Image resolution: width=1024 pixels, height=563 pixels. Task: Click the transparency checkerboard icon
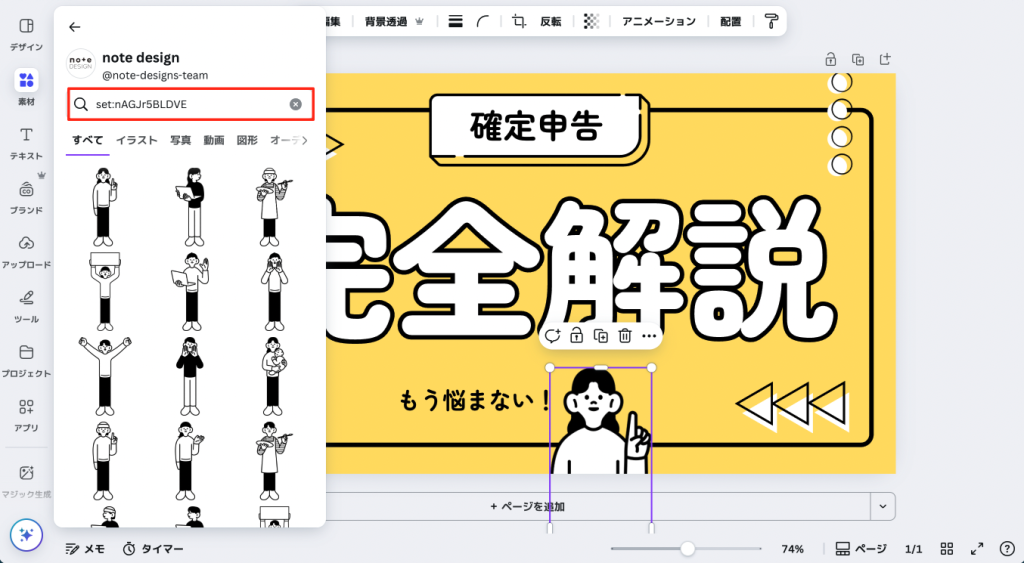(x=591, y=21)
